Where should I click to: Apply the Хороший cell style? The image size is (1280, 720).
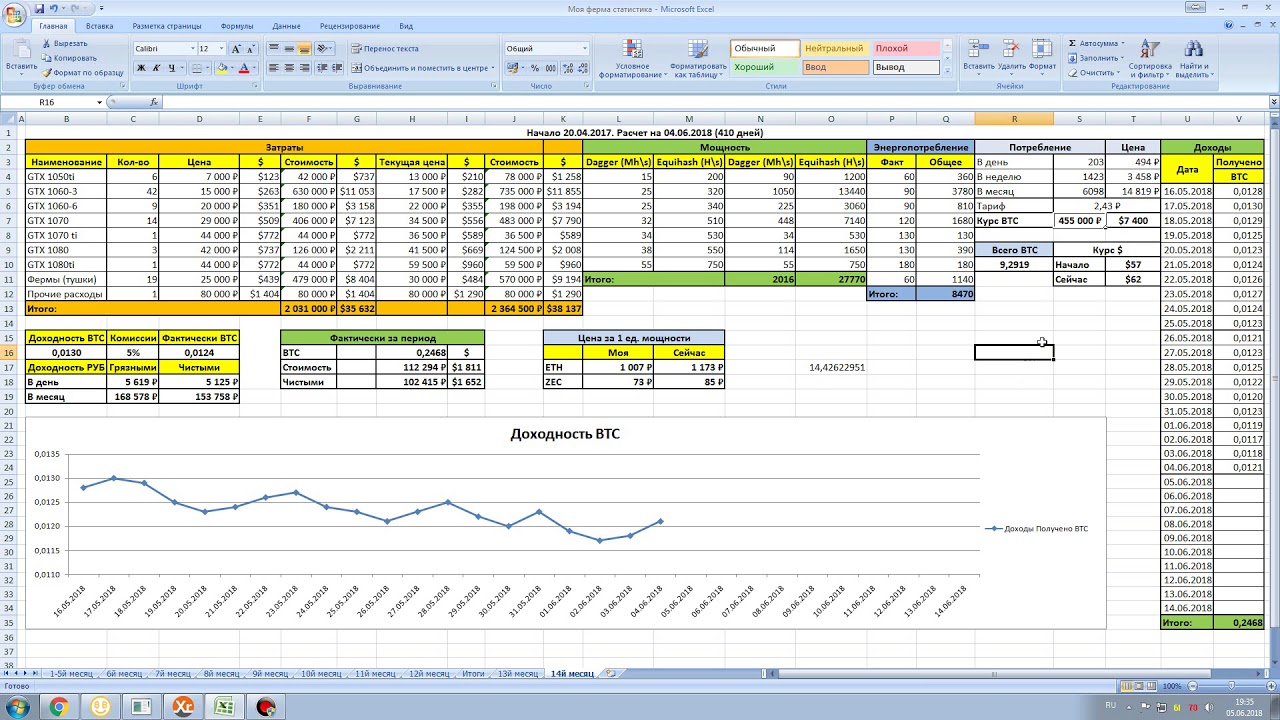[x=765, y=67]
